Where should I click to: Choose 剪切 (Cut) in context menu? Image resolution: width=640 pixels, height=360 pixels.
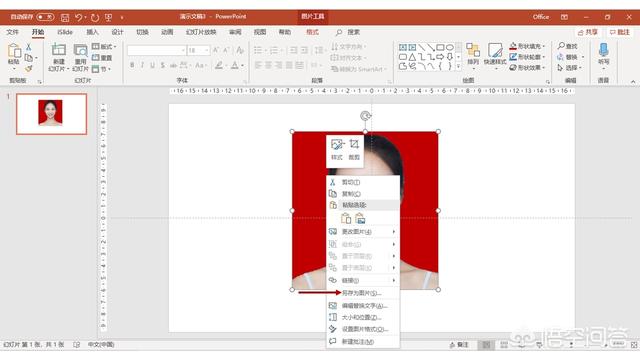pos(363,182)
